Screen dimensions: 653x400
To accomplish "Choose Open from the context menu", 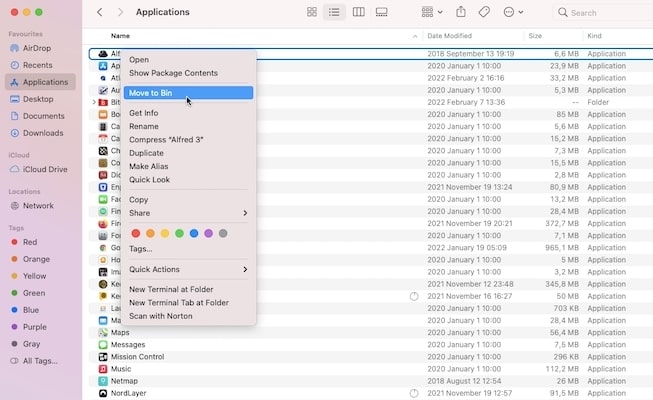I will click(188, 60).
